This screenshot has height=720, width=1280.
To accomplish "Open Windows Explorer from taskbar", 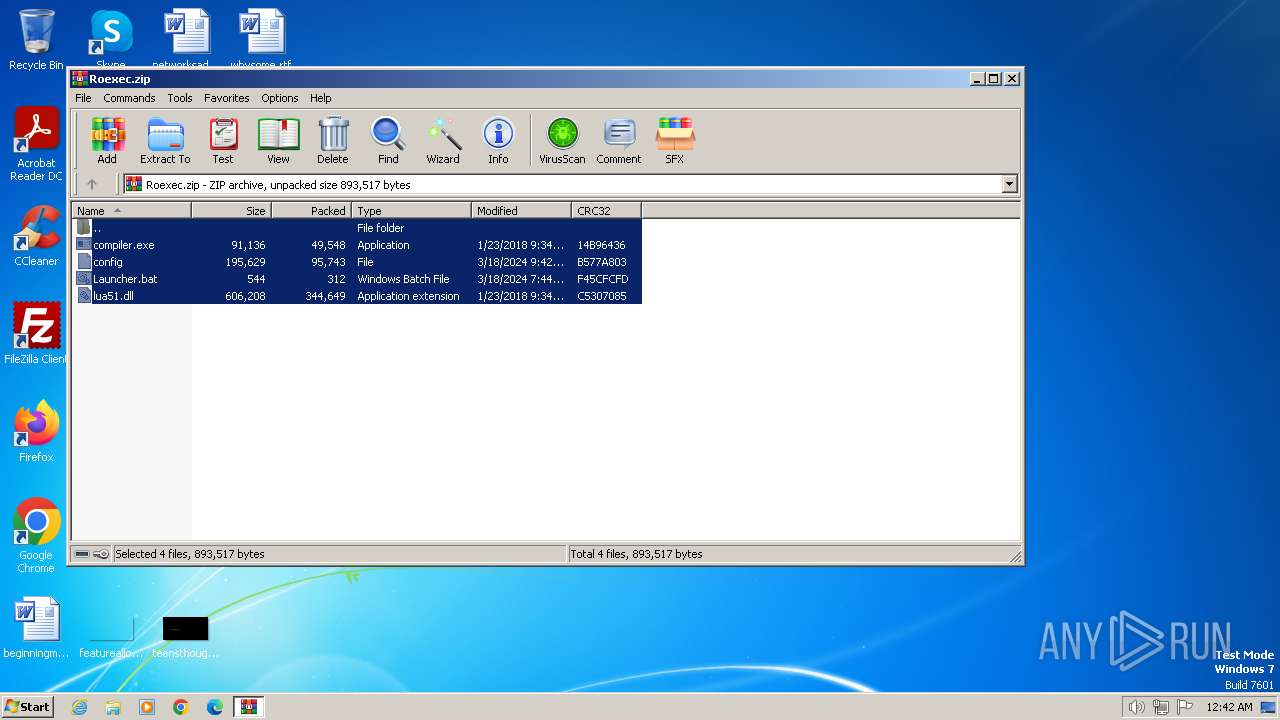I will 113,707.
